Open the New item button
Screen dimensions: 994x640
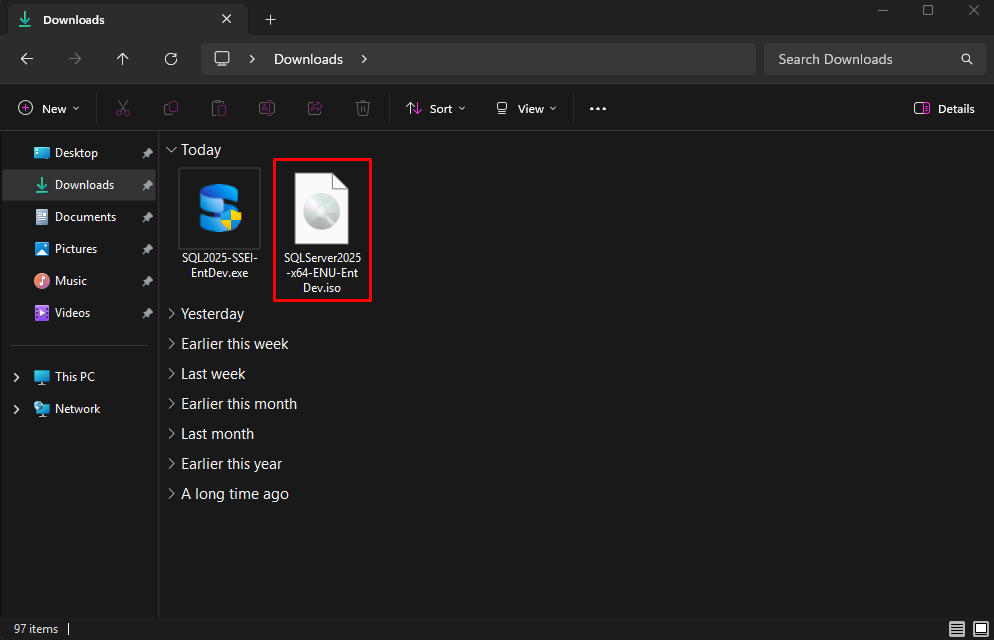click(49, 108)
